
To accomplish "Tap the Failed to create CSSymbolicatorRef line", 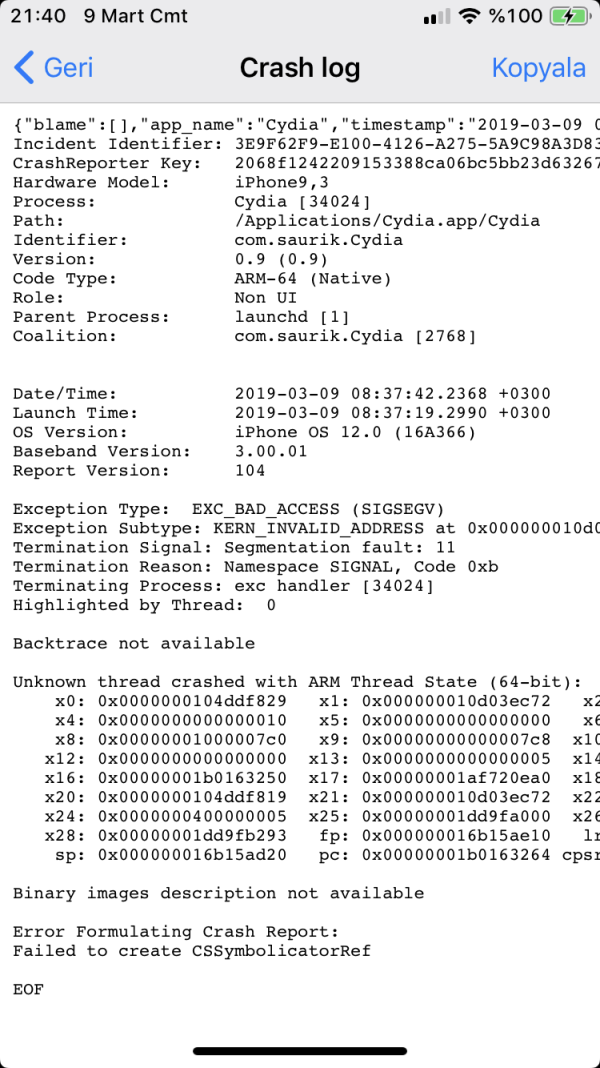I will 192,950.
